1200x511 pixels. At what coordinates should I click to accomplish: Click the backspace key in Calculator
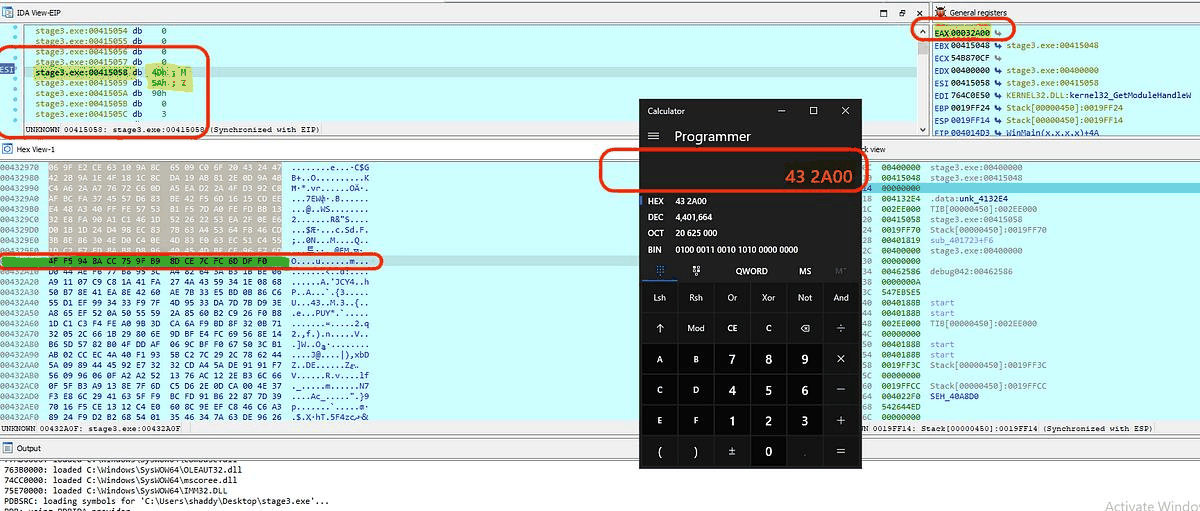[x=805, y=327]
